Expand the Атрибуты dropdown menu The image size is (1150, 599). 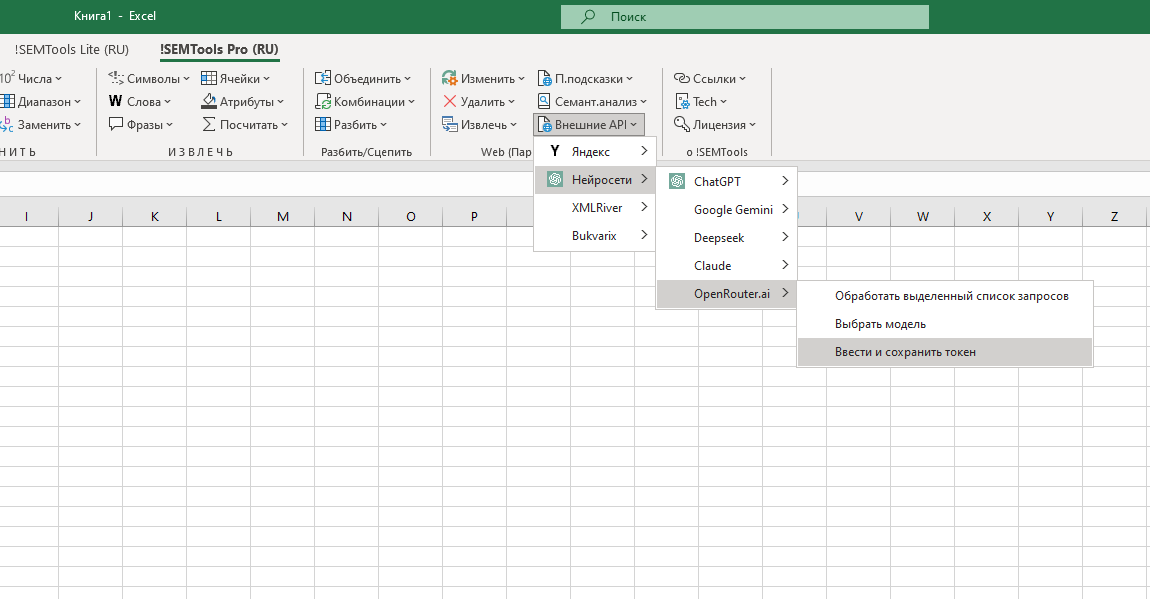click(243, 101)
